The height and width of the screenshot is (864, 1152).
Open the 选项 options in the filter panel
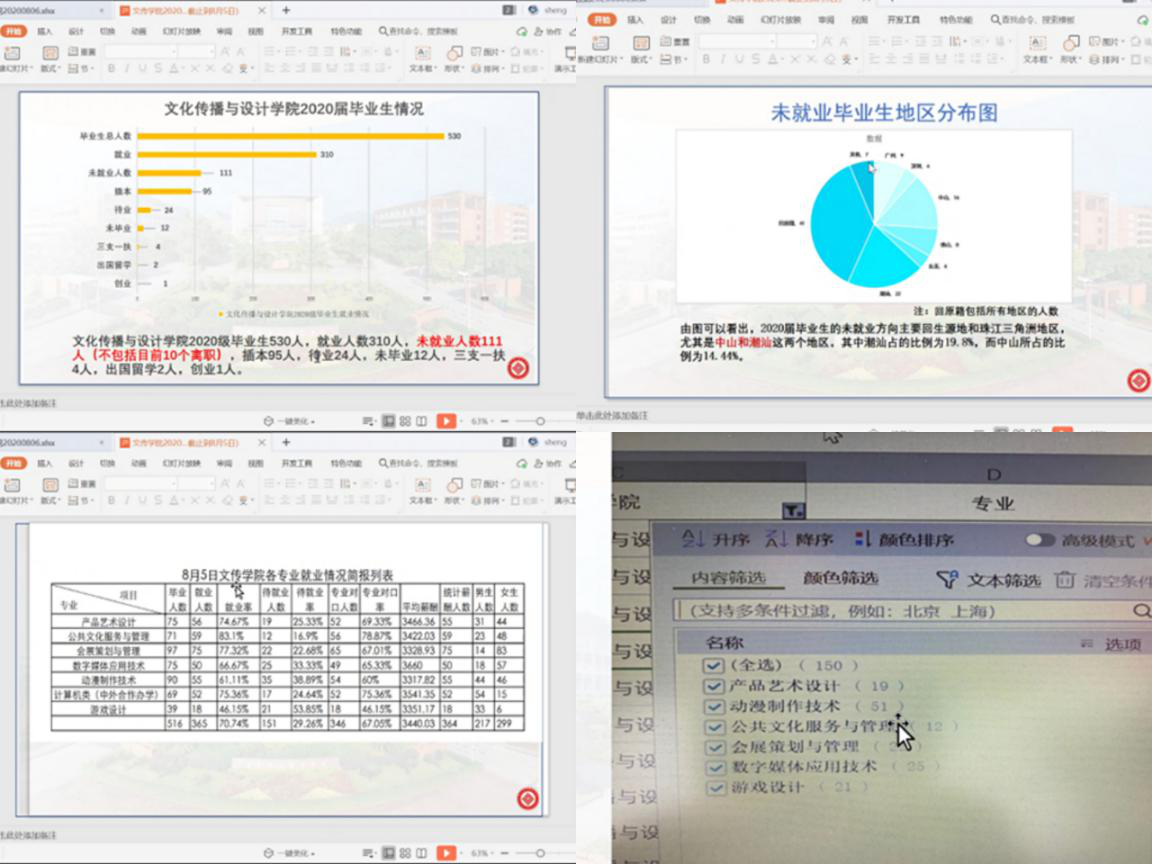point(1114,644)
